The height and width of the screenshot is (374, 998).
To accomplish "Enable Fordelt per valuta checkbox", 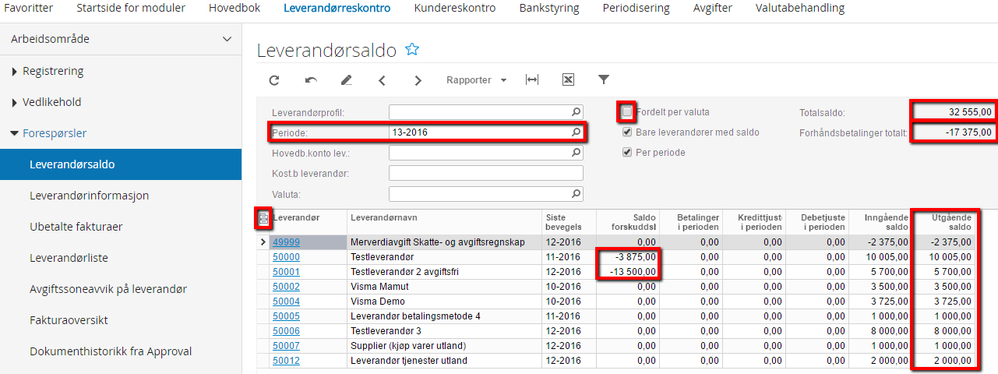I will [628, 113].
